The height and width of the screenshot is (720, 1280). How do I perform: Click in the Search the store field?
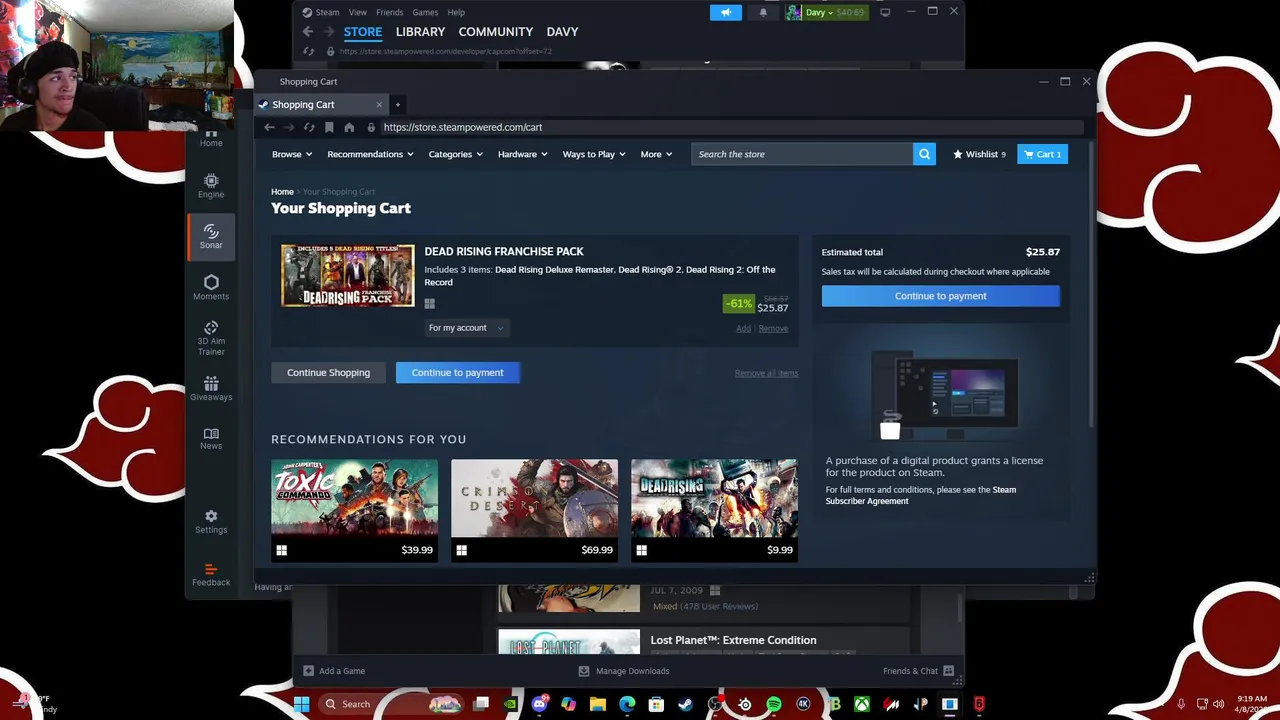coord(802,154)
